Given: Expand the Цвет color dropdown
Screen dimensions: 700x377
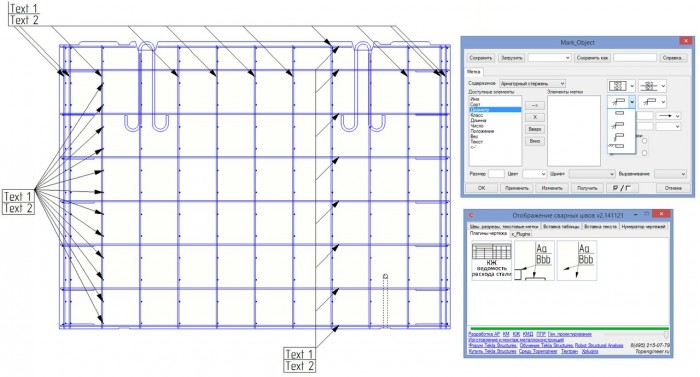Looking at the screenshot, I should 534,174.
